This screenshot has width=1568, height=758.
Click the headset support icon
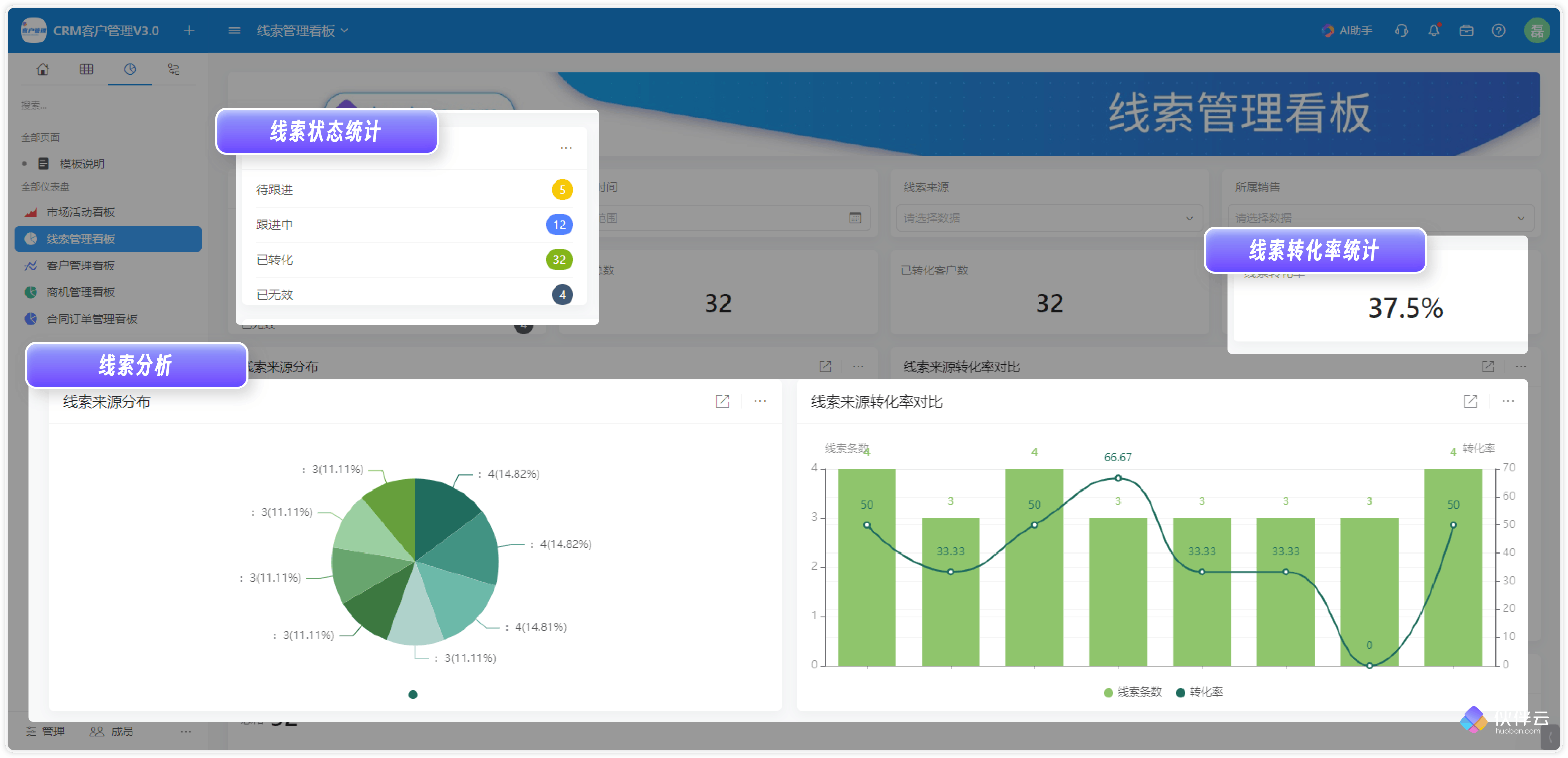[x=1401, y=31]
